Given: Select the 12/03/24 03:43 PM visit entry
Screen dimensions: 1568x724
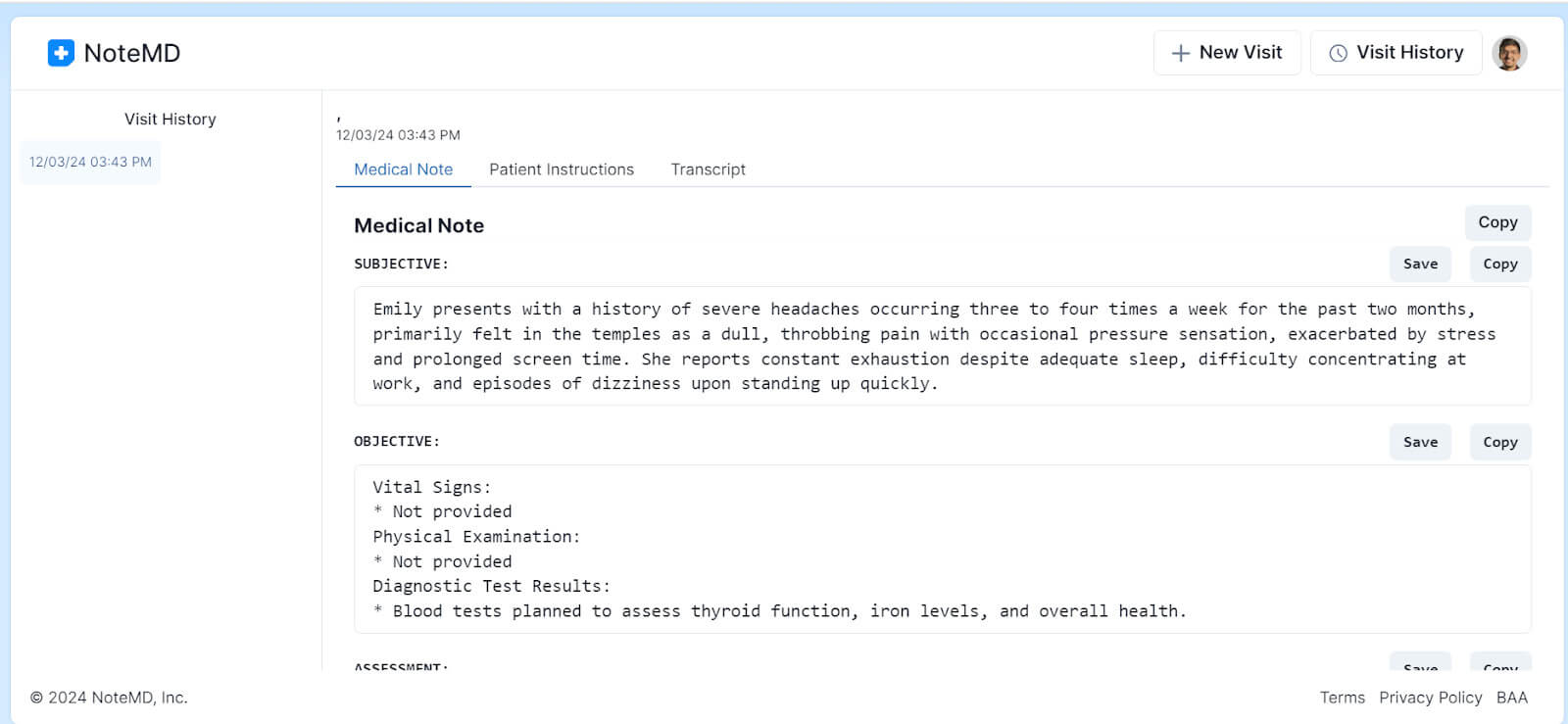Looking at the screenshot, I should pyautogui.click(x=90, y=162).
